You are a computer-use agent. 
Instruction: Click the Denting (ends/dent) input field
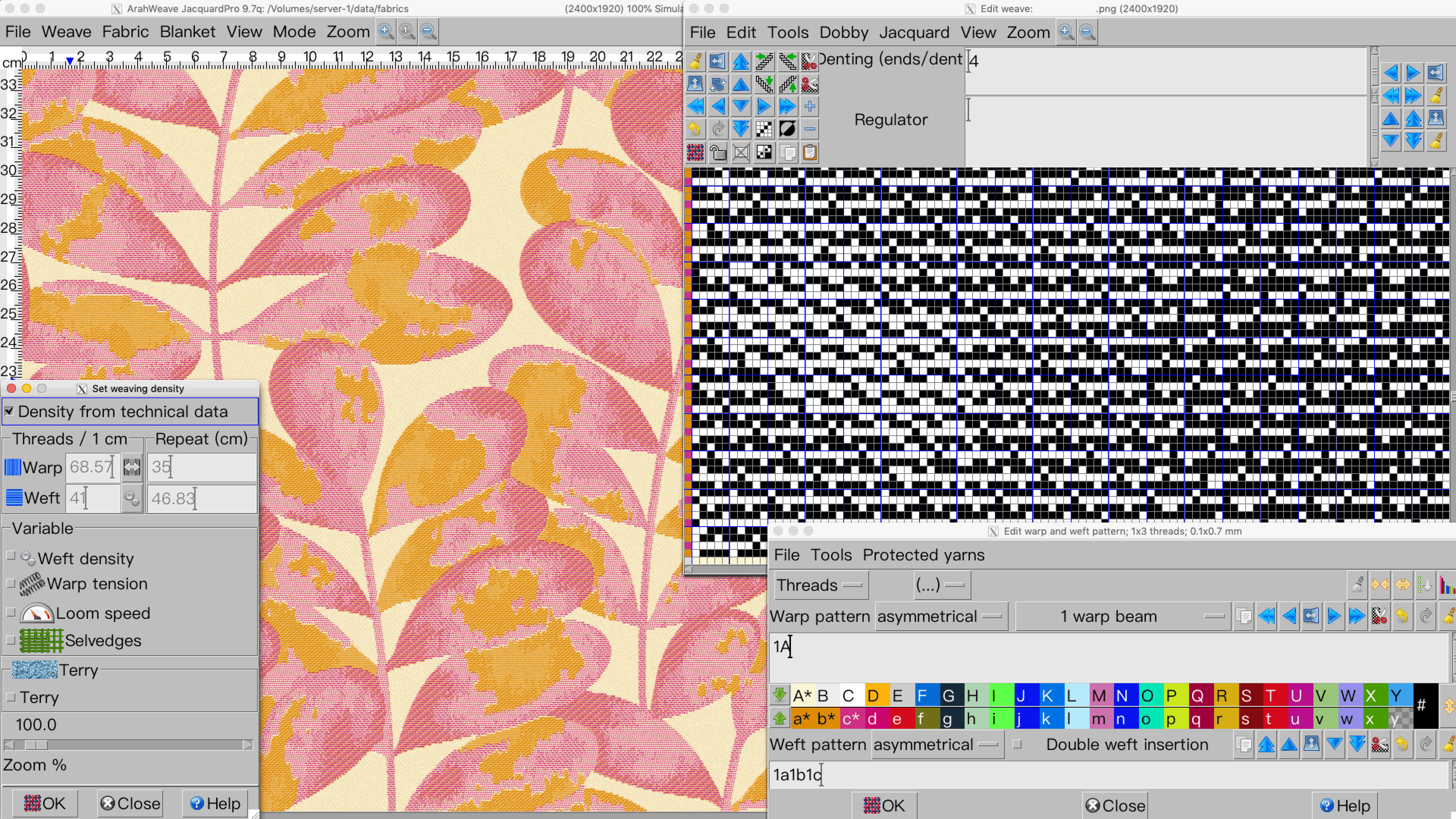[1166, 71]
